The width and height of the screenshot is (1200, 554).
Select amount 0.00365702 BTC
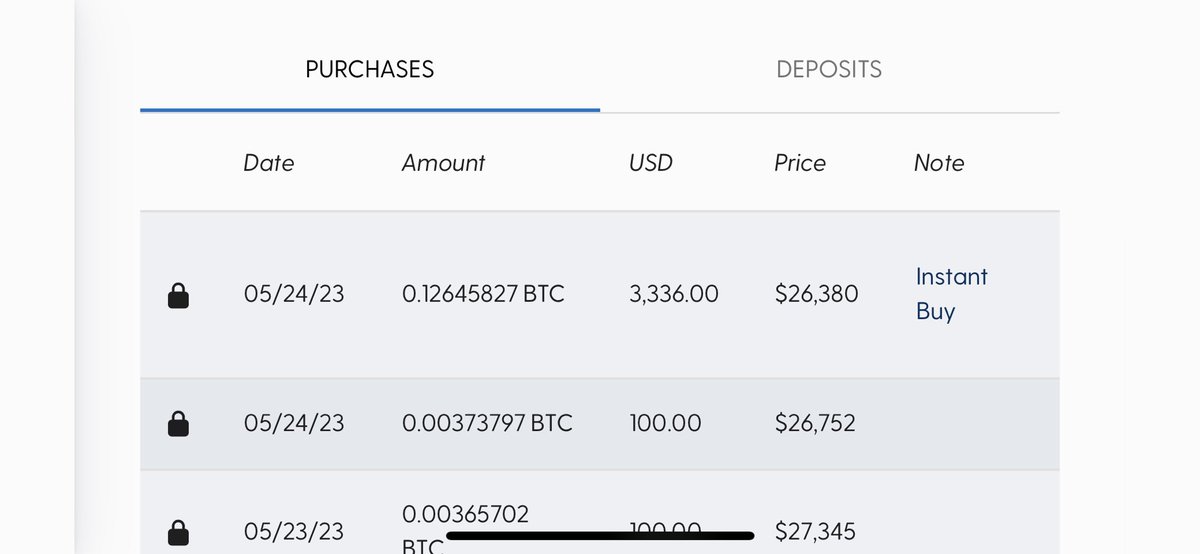465,531
